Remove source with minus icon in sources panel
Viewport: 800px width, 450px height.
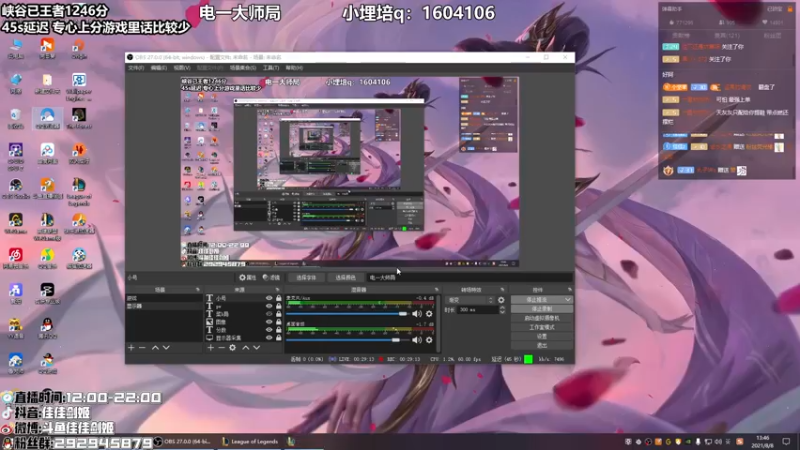coord(221,347)
